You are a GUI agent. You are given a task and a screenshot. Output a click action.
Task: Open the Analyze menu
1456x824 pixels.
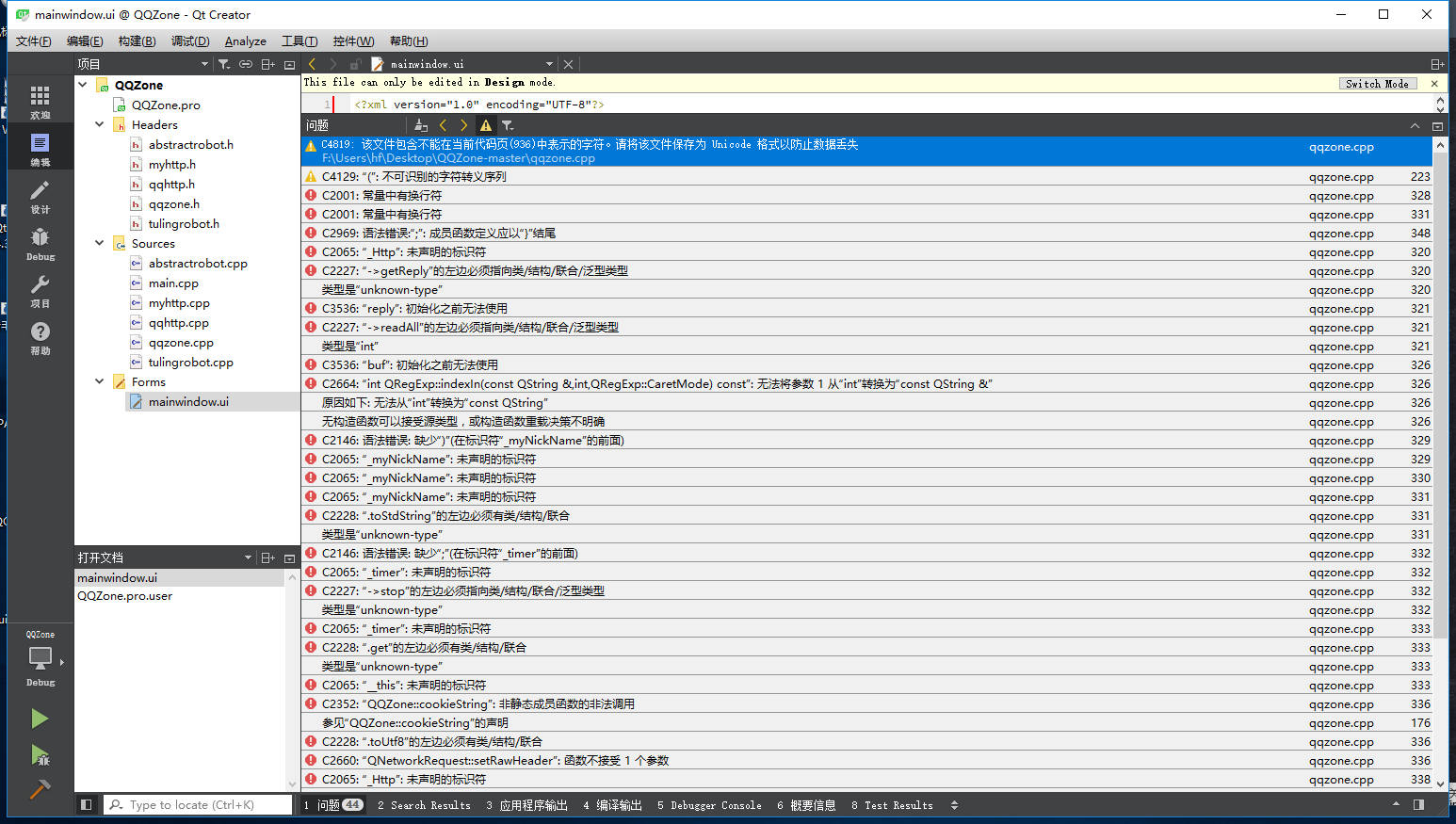[x=246, y=40]
